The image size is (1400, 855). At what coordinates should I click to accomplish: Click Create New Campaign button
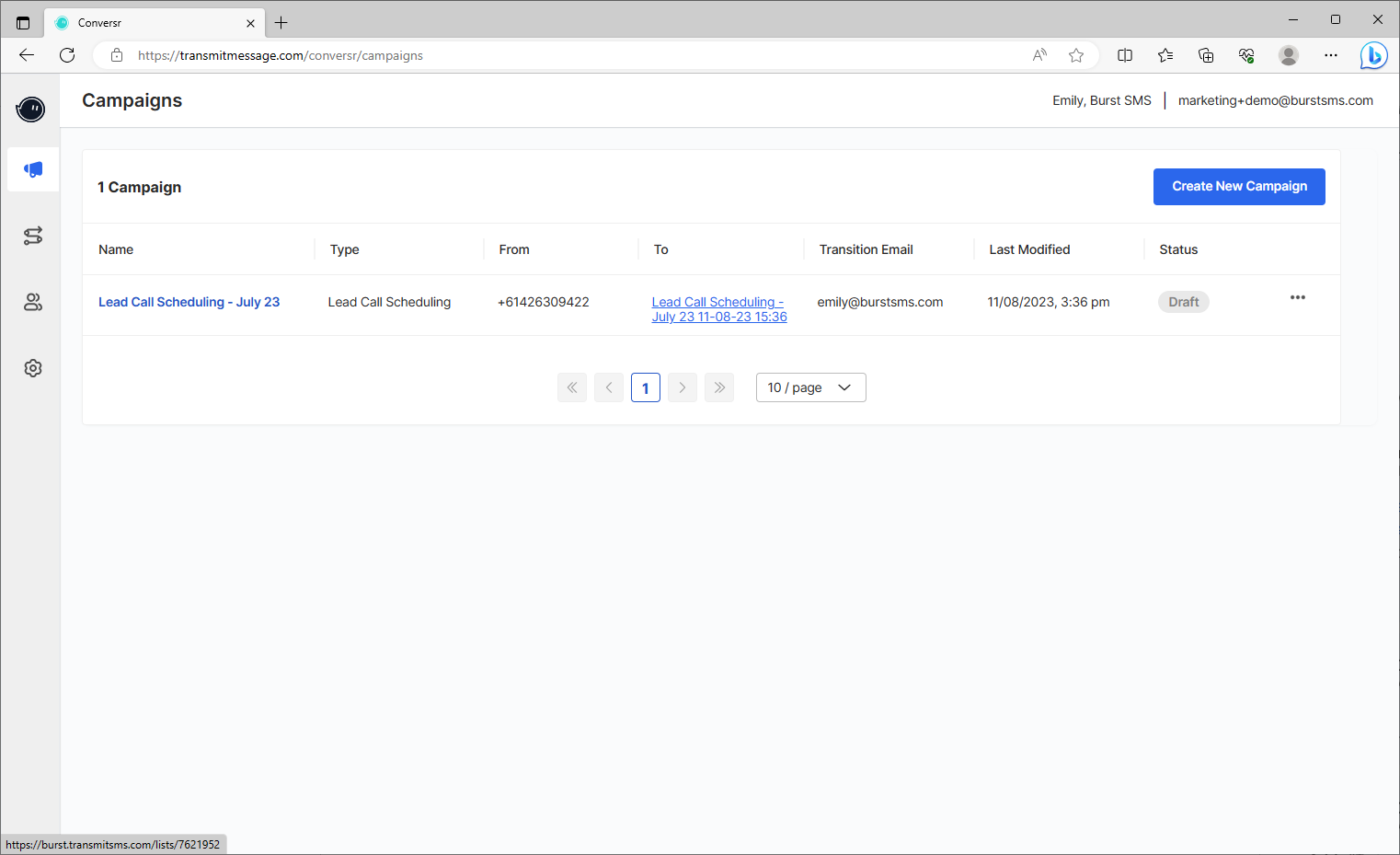point(1239,187)
